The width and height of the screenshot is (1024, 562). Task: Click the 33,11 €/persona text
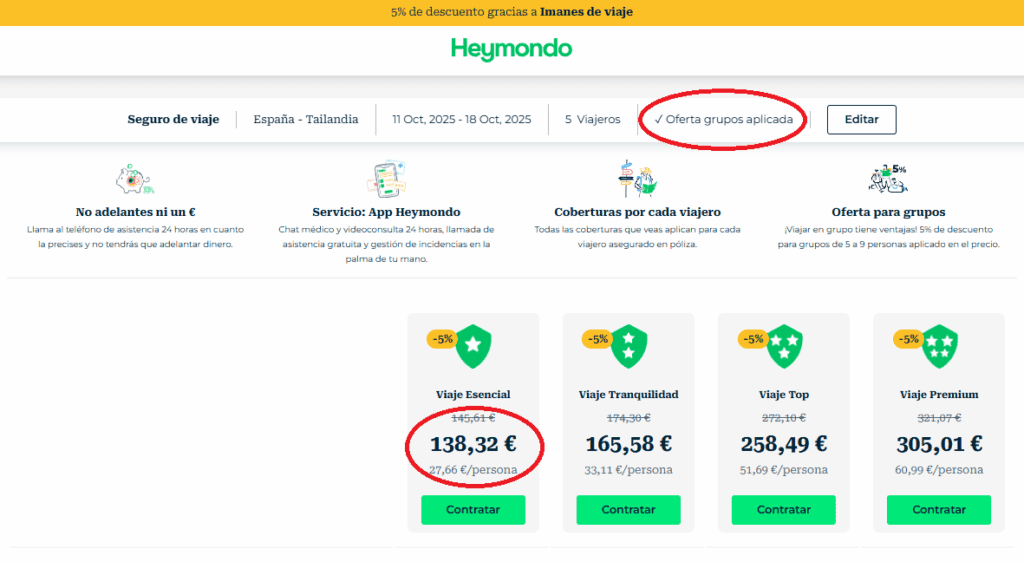point(628,470)
